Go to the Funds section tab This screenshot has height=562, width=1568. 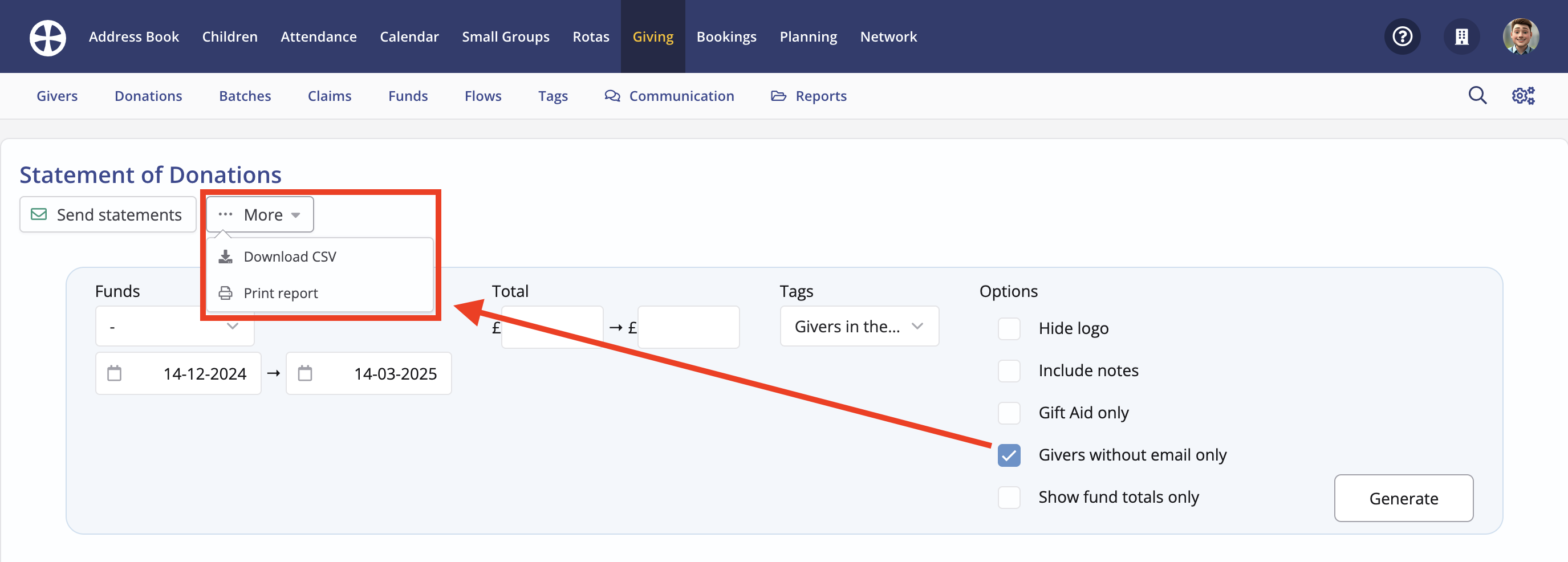click(408, 96)
